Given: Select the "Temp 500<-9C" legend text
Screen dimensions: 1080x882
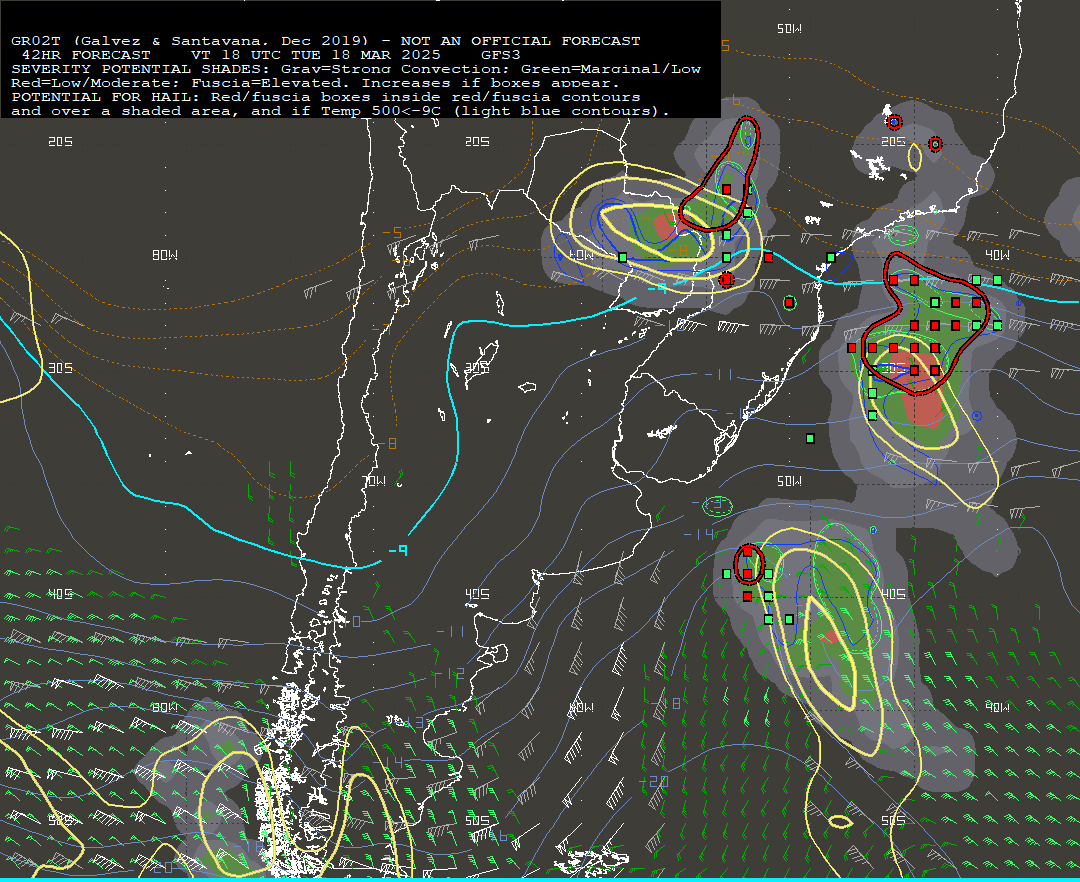Looking at the screenshot, I should pyautogui.click(x=380, y=111).
